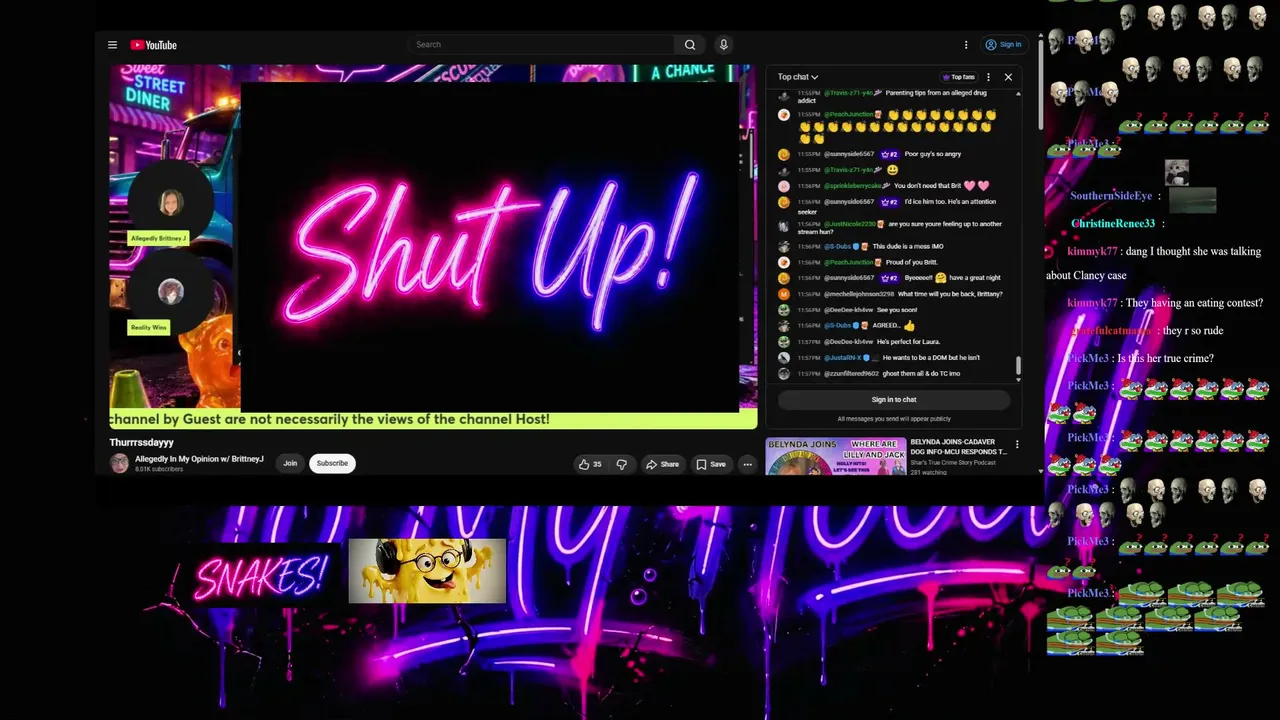Sign in from the header button
Image resolution: width=1280 pixels, height=720 pixels.
coord(1003,45)
